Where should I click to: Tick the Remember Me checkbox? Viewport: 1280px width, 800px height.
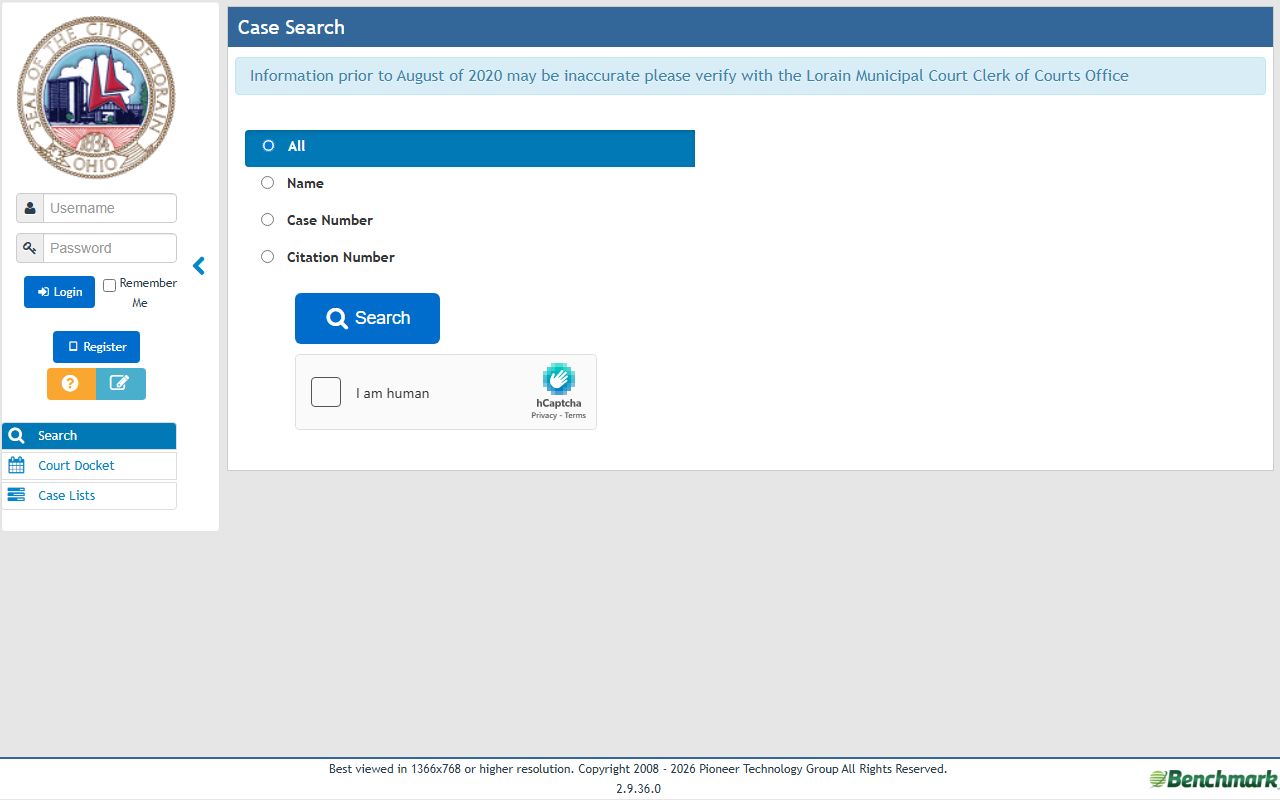coord(110,286)
